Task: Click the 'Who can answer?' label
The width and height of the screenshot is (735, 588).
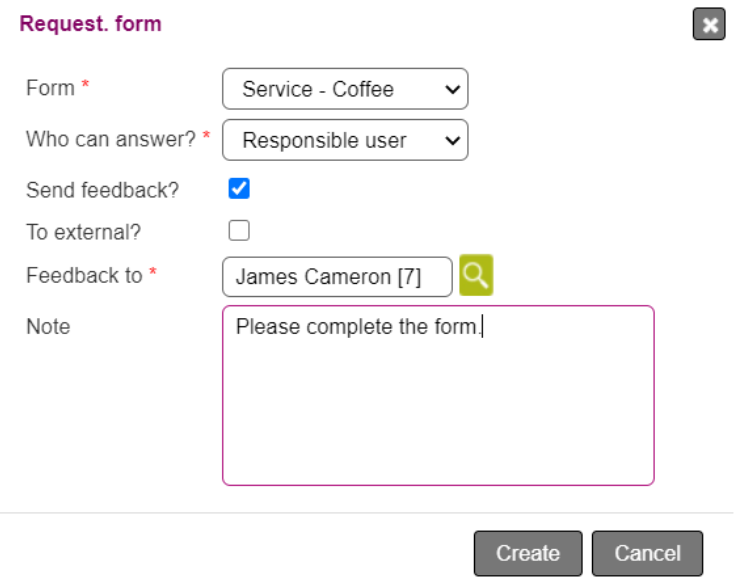Action: coord(110,139)
